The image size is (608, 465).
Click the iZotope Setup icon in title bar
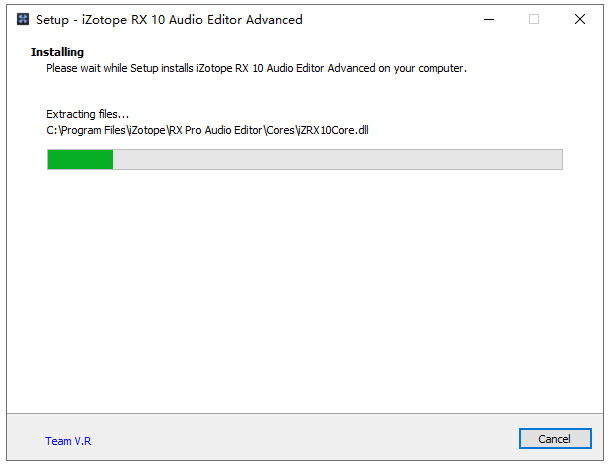click(23, 19)
